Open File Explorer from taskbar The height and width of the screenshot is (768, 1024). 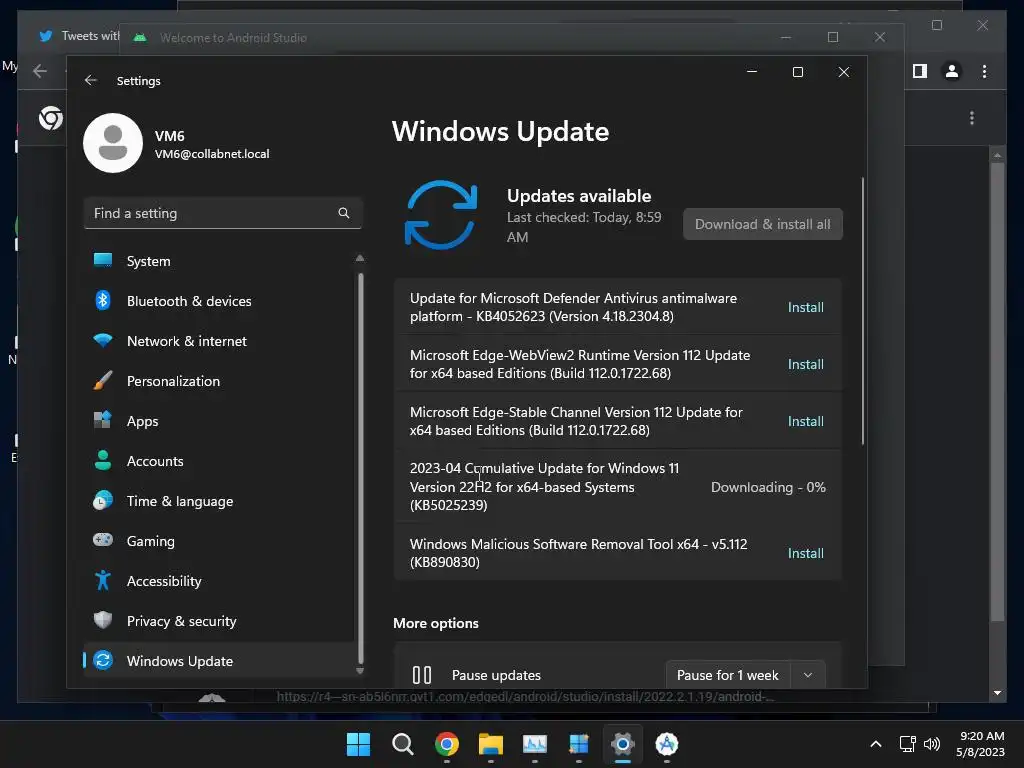(x=490, y=744)
